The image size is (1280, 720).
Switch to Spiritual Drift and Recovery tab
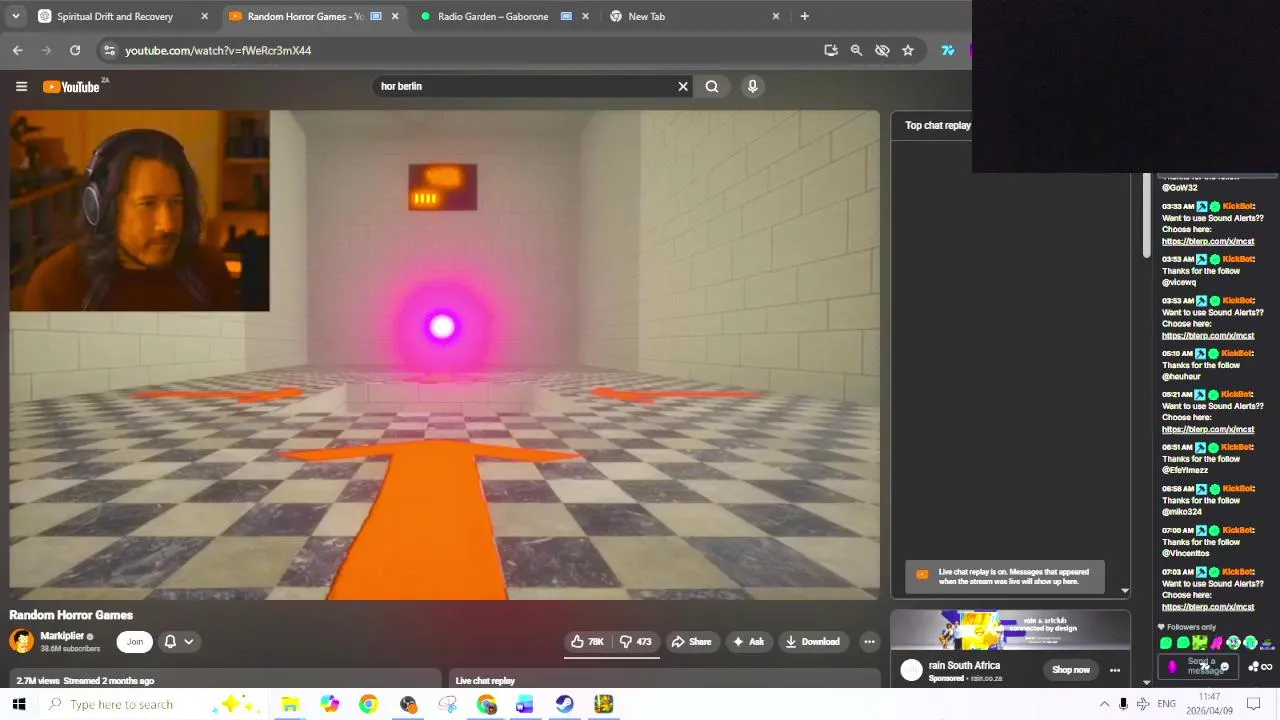point(114,16)
